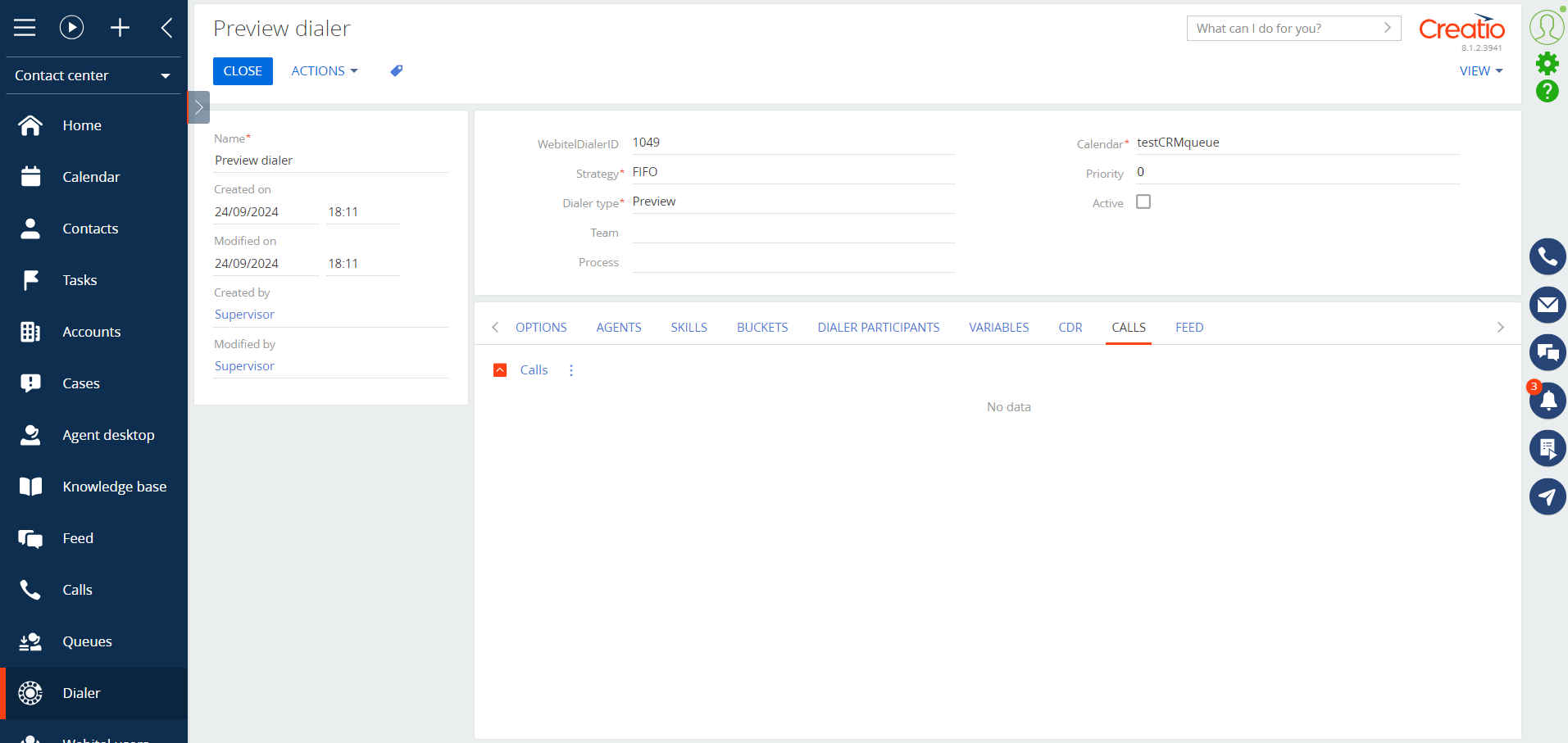Toggle the Active checkbox
1568x743 pixels.
click(1143, 202)
